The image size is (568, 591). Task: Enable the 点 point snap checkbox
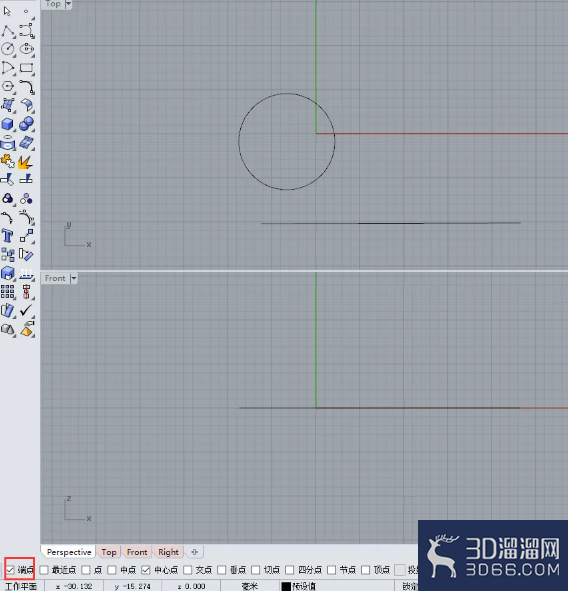86,570
